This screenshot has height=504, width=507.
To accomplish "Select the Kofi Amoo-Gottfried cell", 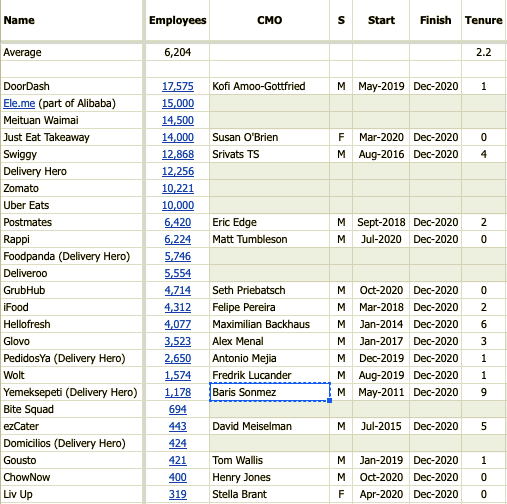I will point(270,86).
